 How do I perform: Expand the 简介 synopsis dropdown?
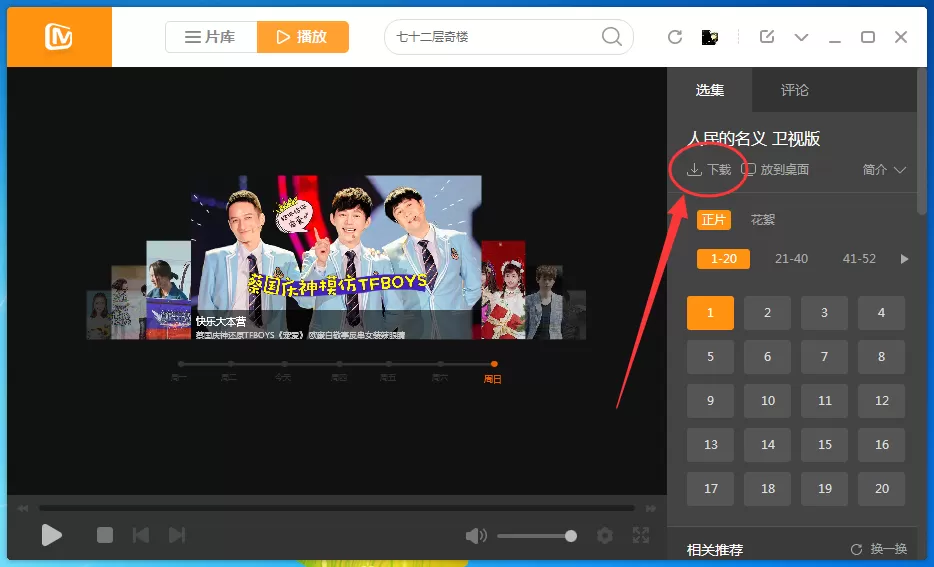coord(884,170)
